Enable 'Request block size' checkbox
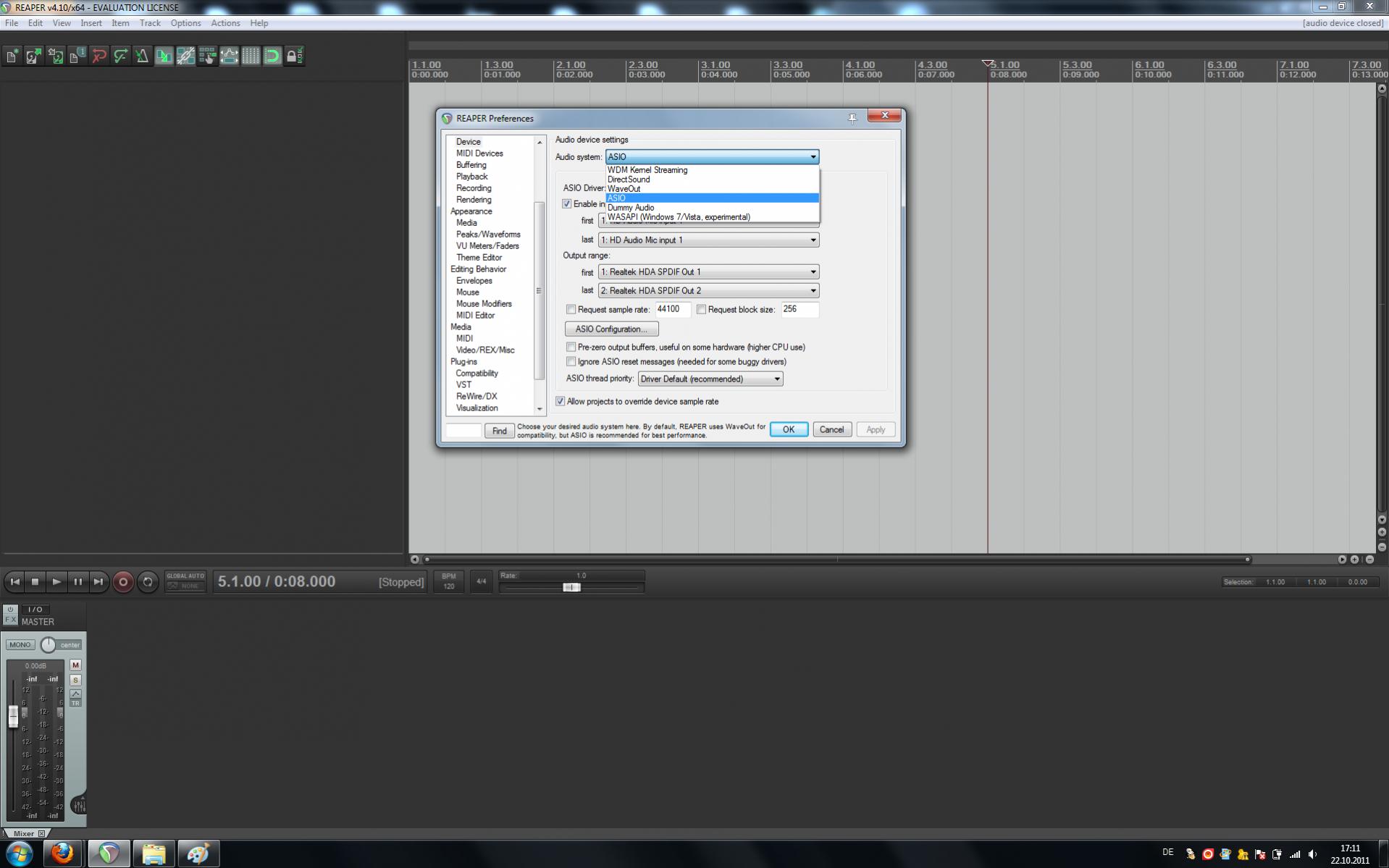This screenshot has width=1389, height=868. (701, 310)
